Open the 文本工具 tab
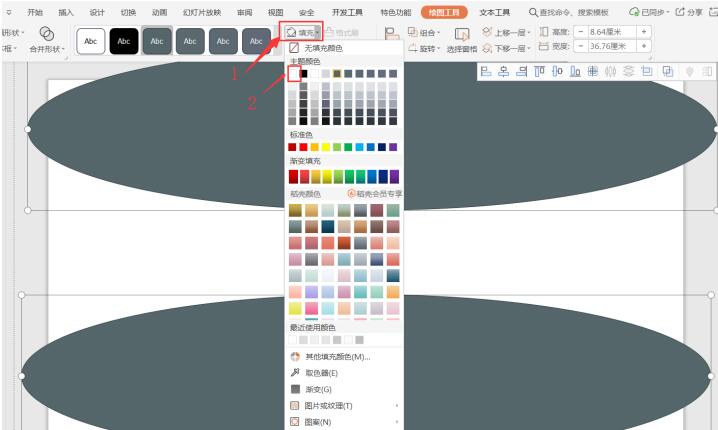 [495, 12]
